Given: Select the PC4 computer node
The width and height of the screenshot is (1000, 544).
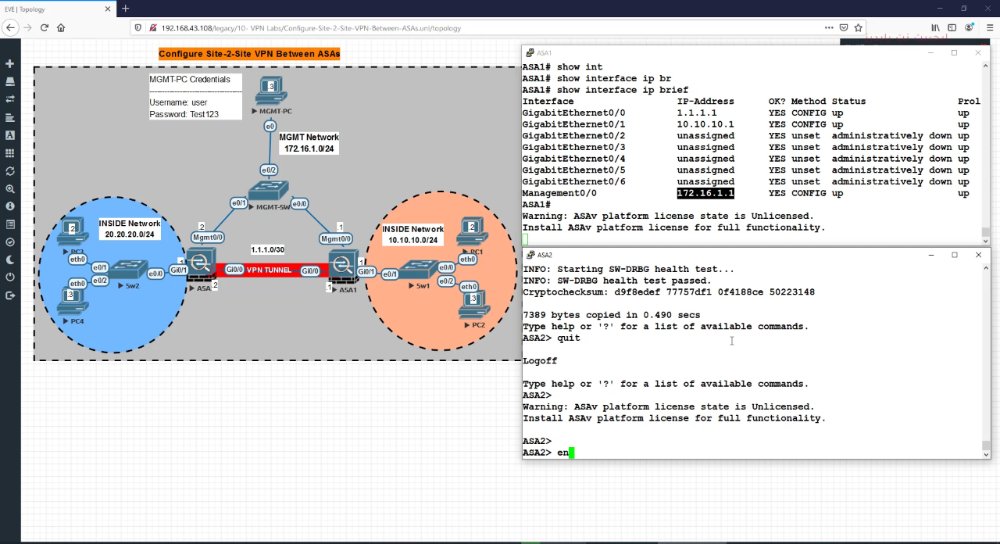Looking at the screenshot, I should pyautogui.click(x=73, y=302).
